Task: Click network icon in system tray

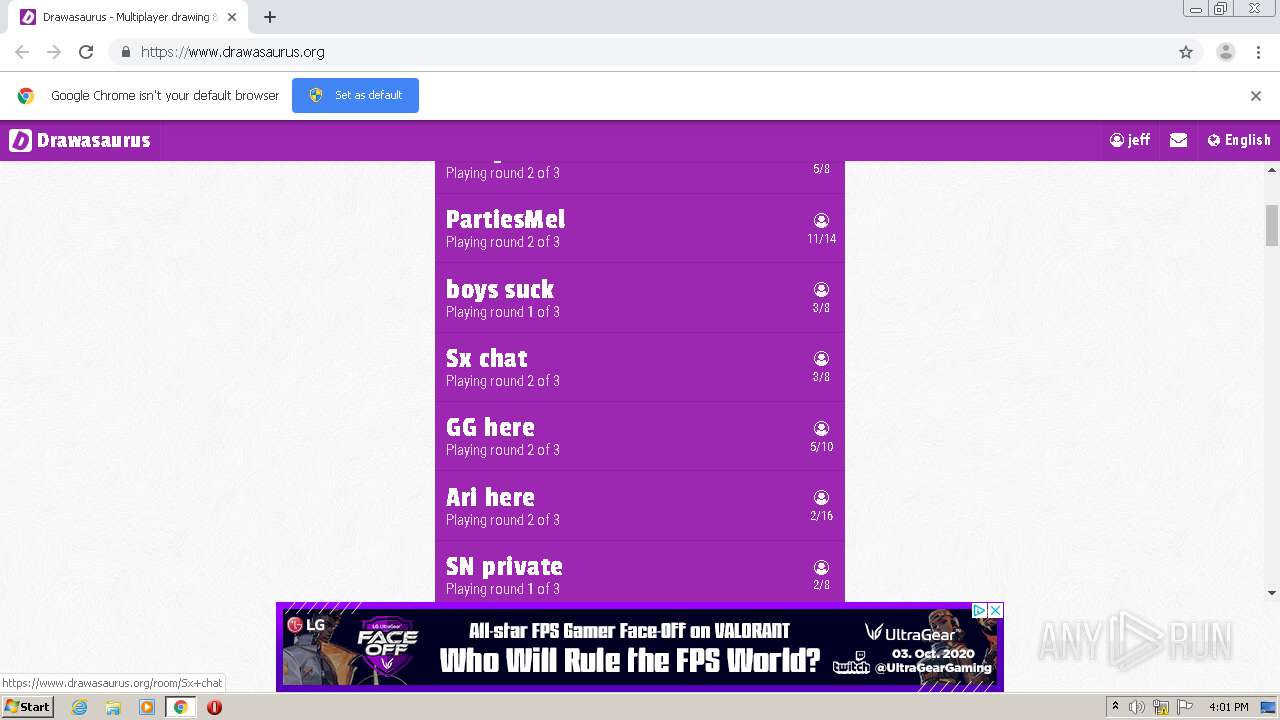Action: [x=1161, y=707]
